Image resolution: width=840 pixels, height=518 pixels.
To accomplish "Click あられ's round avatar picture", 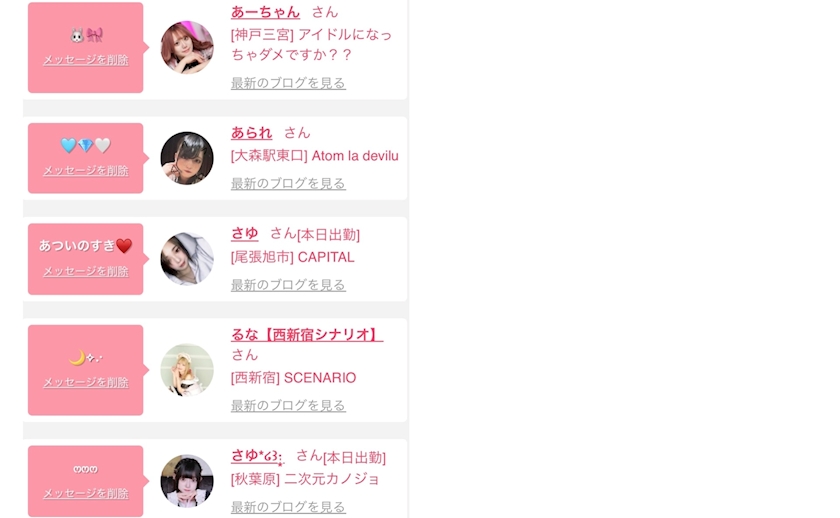I will coord(187,158).
